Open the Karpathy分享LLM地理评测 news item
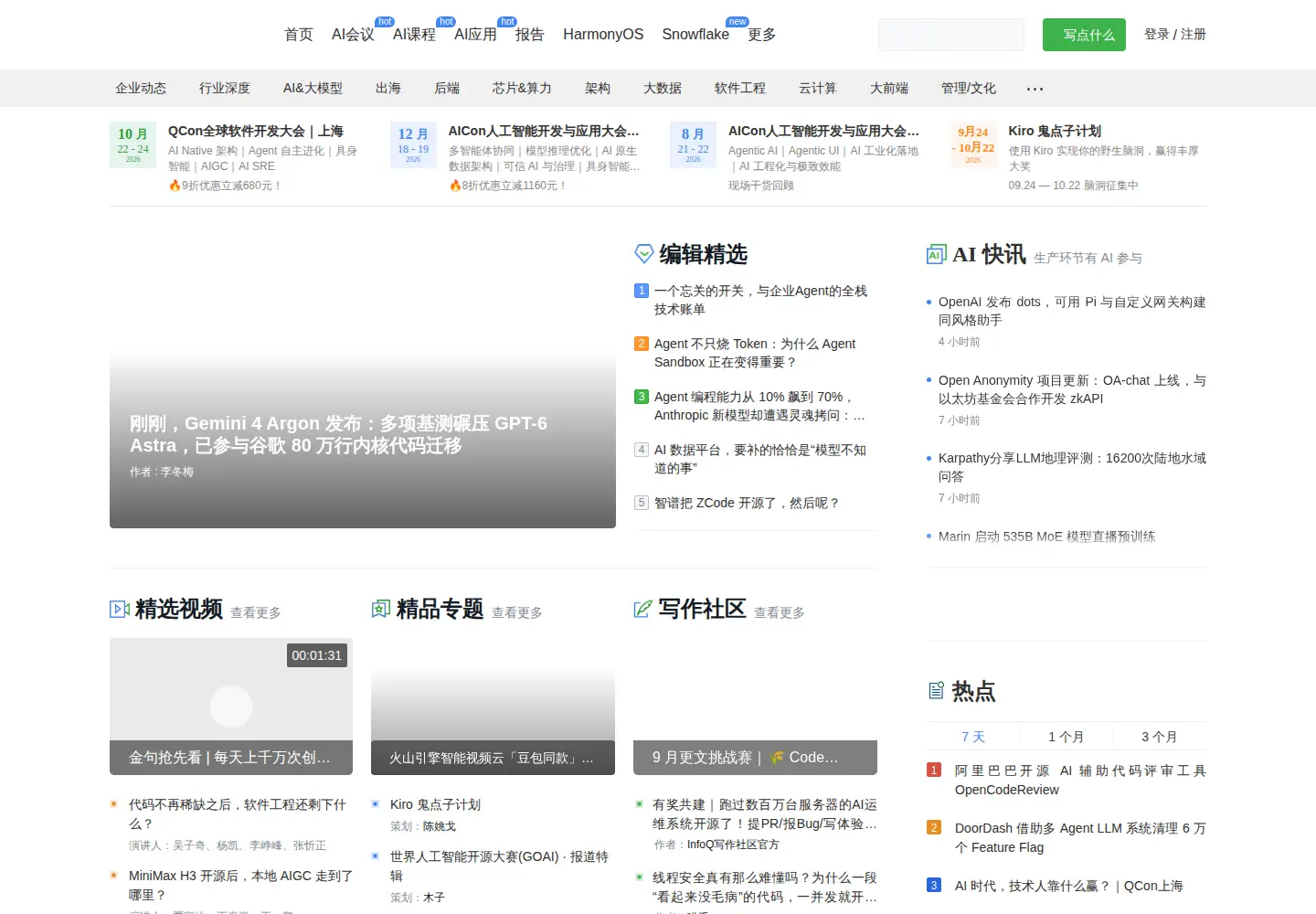The height and width of the screenshot is (914, 1316). click(1072, 467)
